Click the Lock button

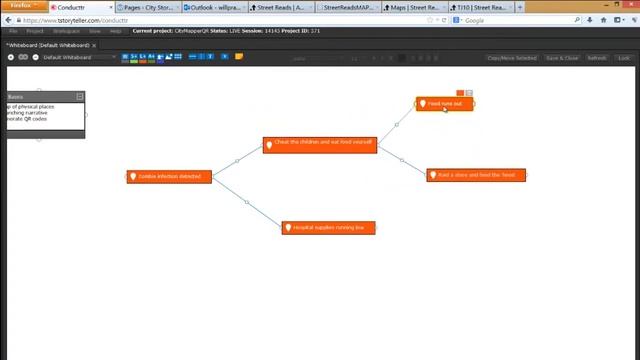[x=623, y=58]
